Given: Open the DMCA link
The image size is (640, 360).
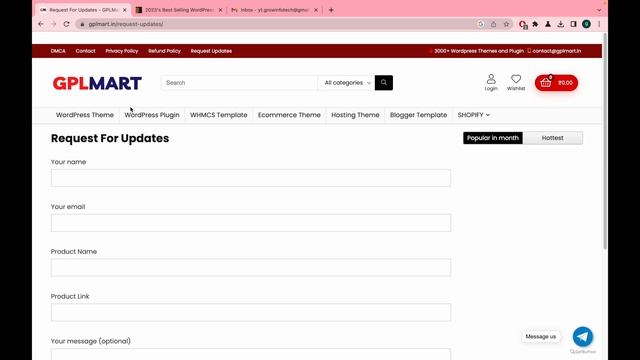Looking at the screenshot, I should [x=58, y=51].
